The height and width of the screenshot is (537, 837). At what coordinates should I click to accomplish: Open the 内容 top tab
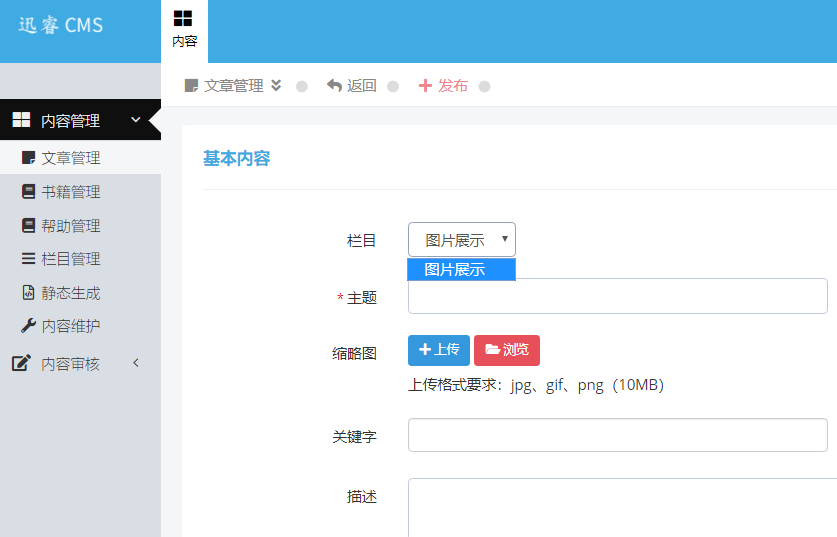[x=184, y=31]
